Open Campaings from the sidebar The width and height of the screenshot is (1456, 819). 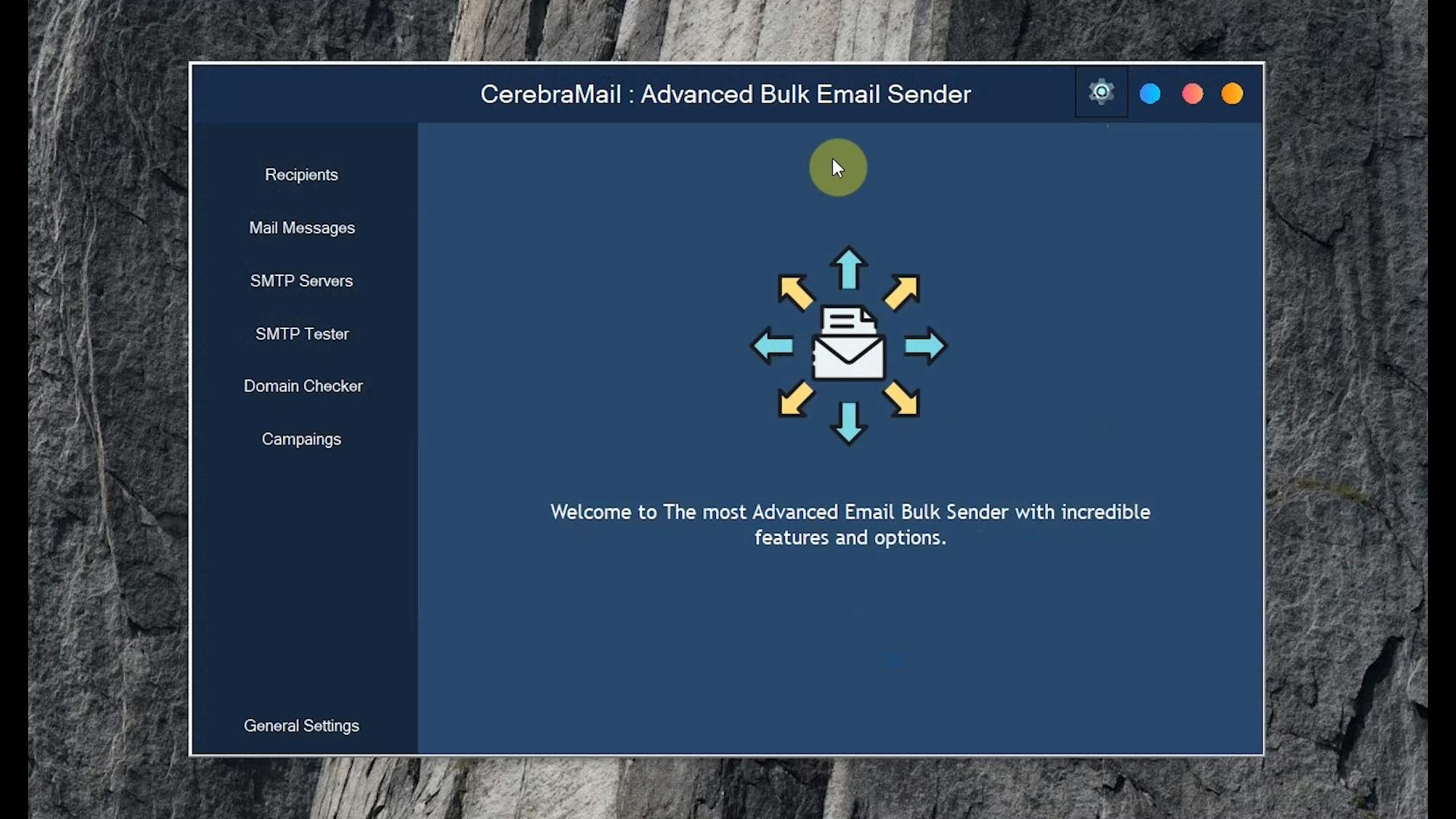click(x=302, y=440)
